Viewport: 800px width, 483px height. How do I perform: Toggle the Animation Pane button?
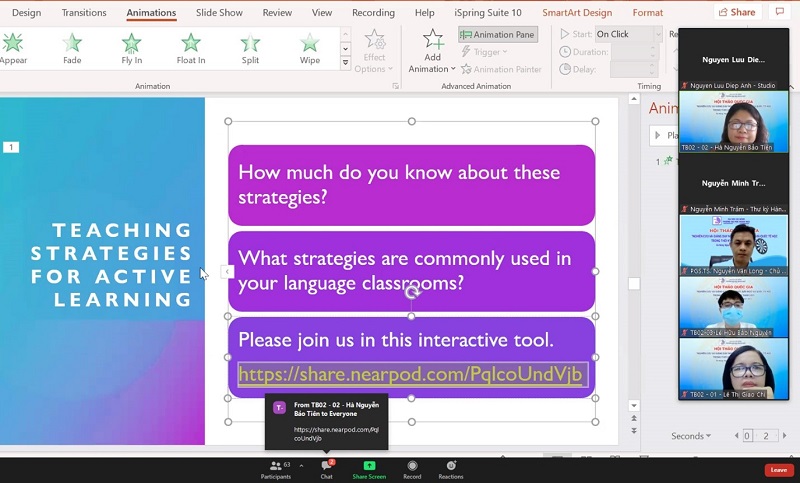click(498, 34)
